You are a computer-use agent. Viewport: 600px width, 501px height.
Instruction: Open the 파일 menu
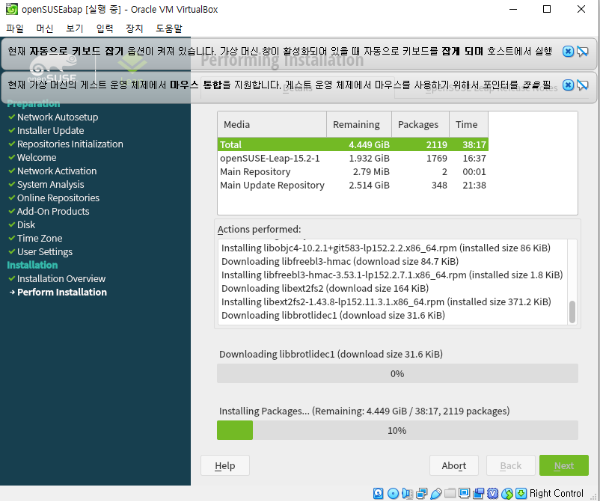[x=15, y=28]
